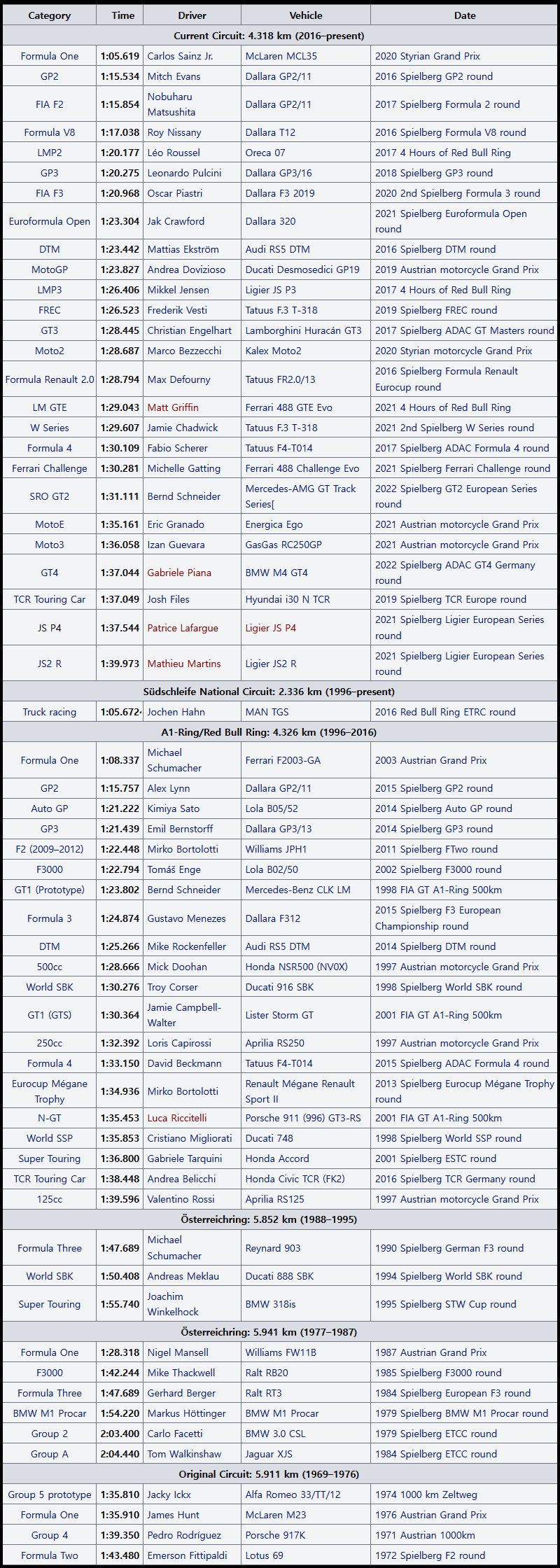Open the Oreca 07 link
Image resolution: width=560 pixels, height=1568 pixels.
click(x=265, y=153)
